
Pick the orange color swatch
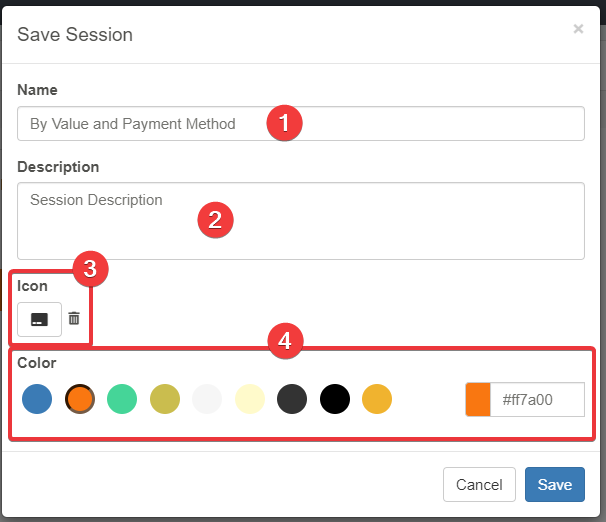click(80, 399)
